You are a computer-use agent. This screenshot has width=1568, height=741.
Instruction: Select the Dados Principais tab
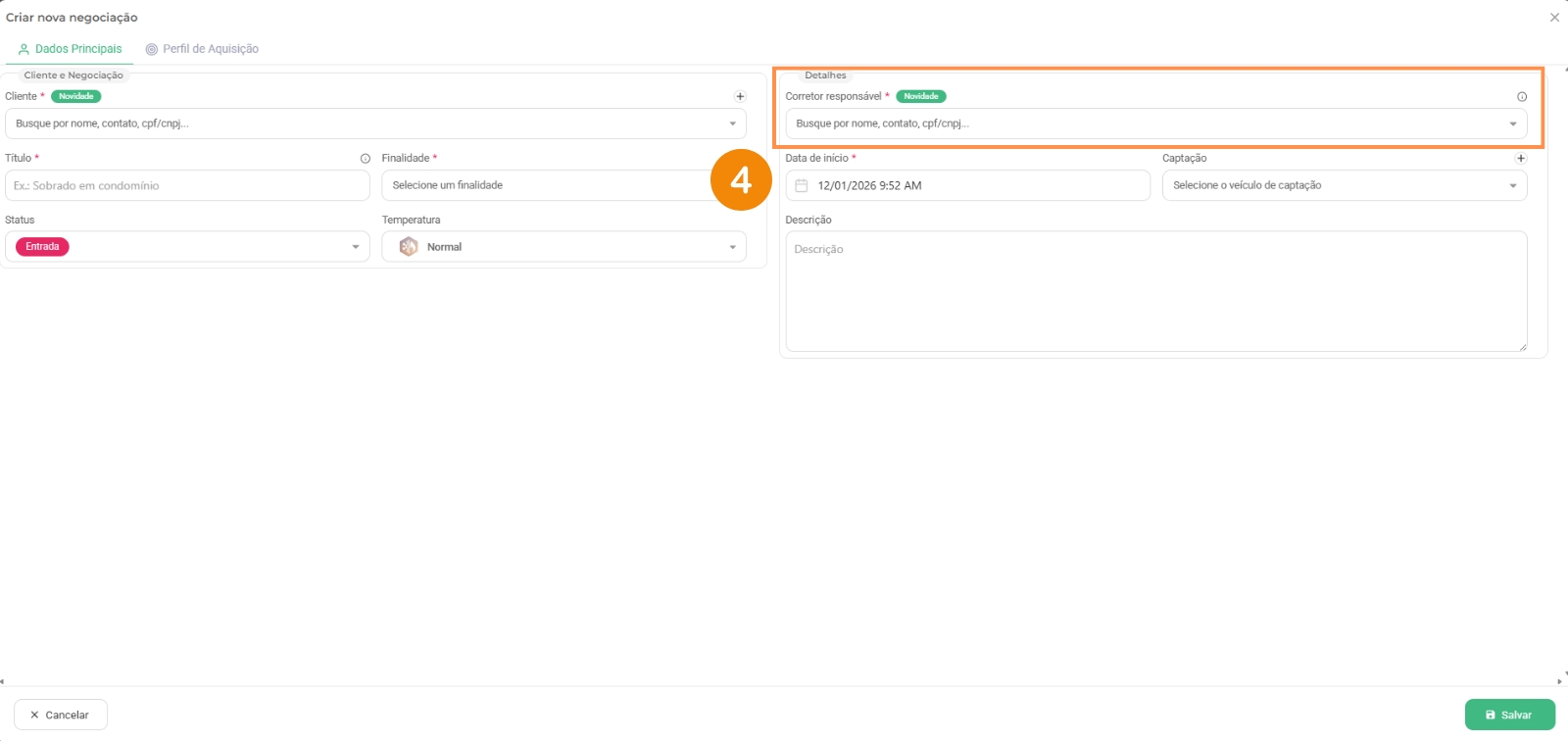tap(70, 49)
